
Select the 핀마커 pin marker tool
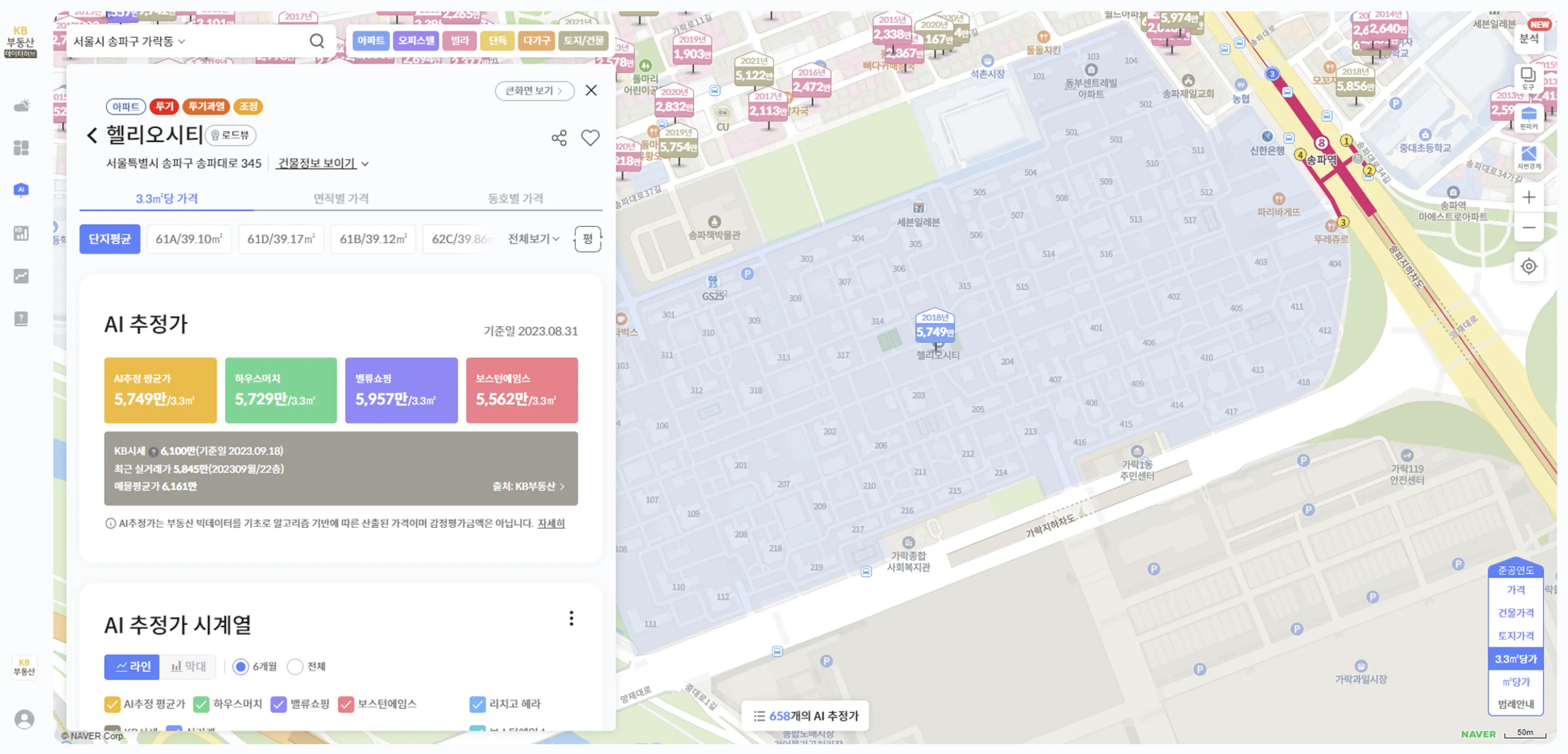click(1528, 118)
